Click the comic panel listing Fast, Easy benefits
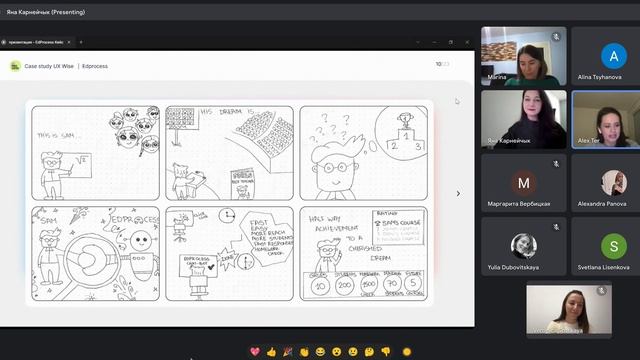Viewport: 640px width, 360px height. pos(229,254)
